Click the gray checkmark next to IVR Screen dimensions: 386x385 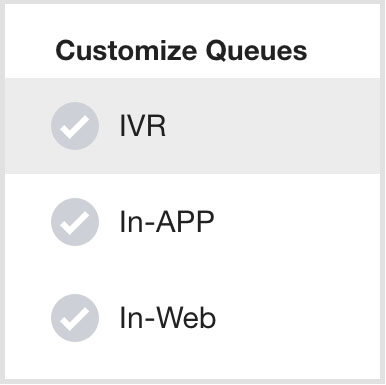(75, 126)
